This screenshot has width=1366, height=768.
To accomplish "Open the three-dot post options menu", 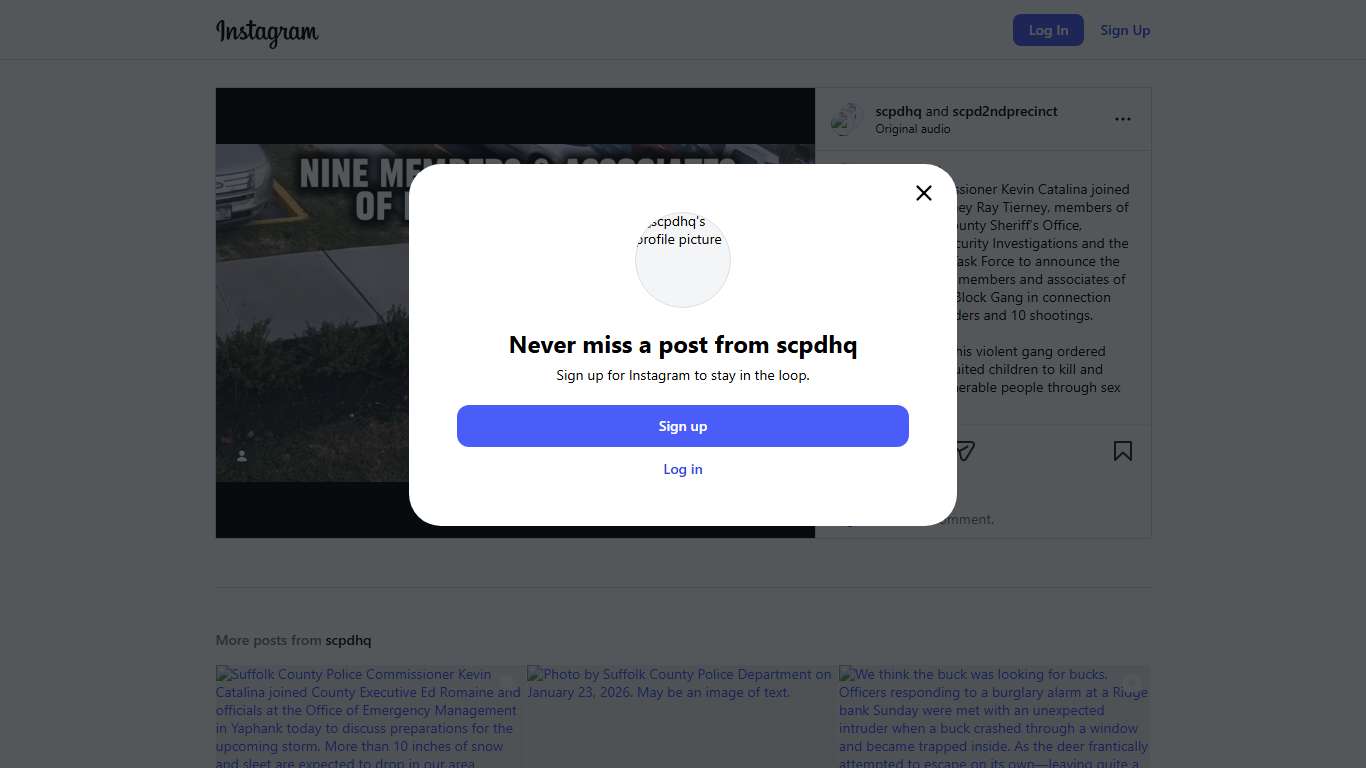I will click(x=1123, y=119).
